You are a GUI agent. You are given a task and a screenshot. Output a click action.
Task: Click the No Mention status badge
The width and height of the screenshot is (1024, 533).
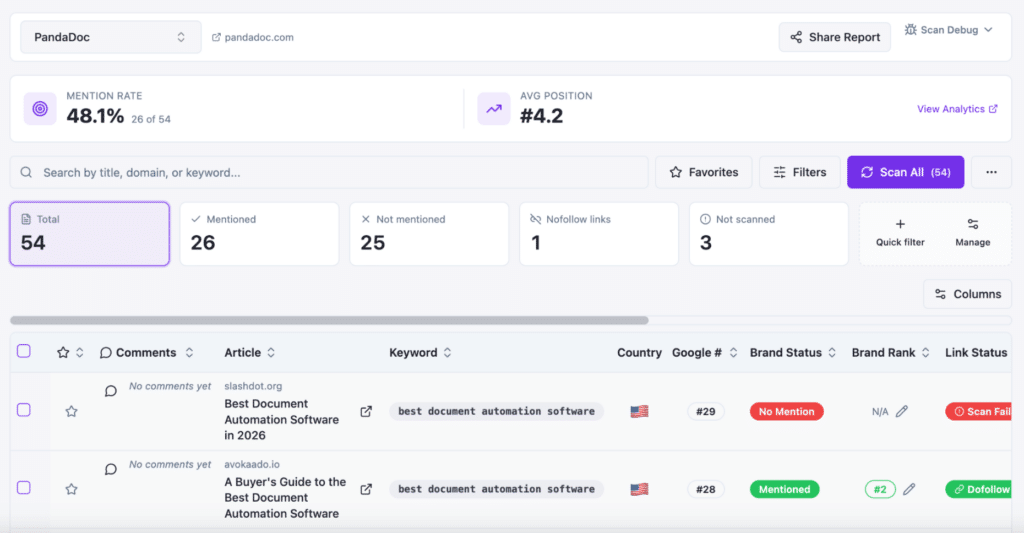coord(786,412)
